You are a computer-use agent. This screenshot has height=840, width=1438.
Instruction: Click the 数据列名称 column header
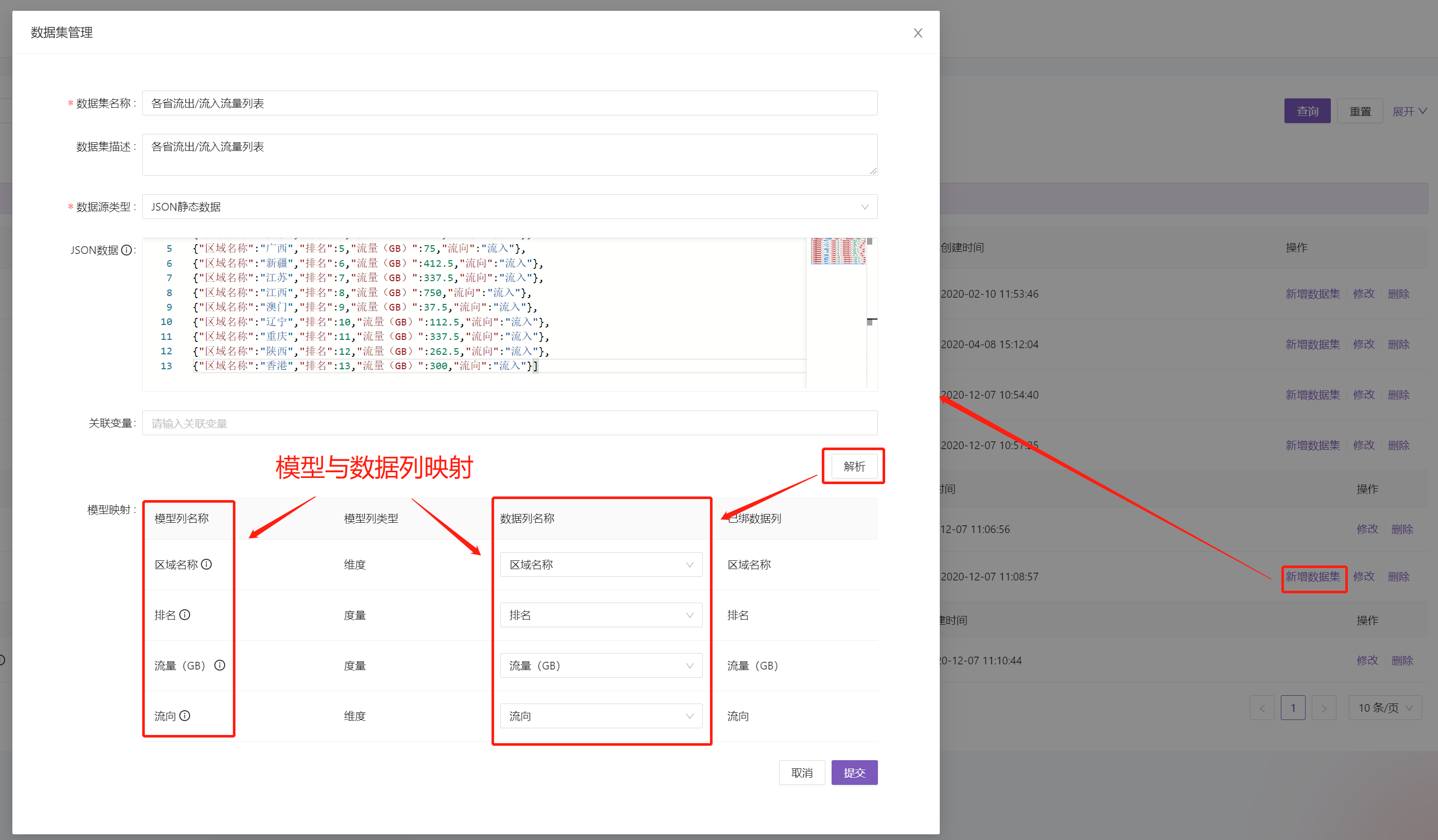coord(527,519)
